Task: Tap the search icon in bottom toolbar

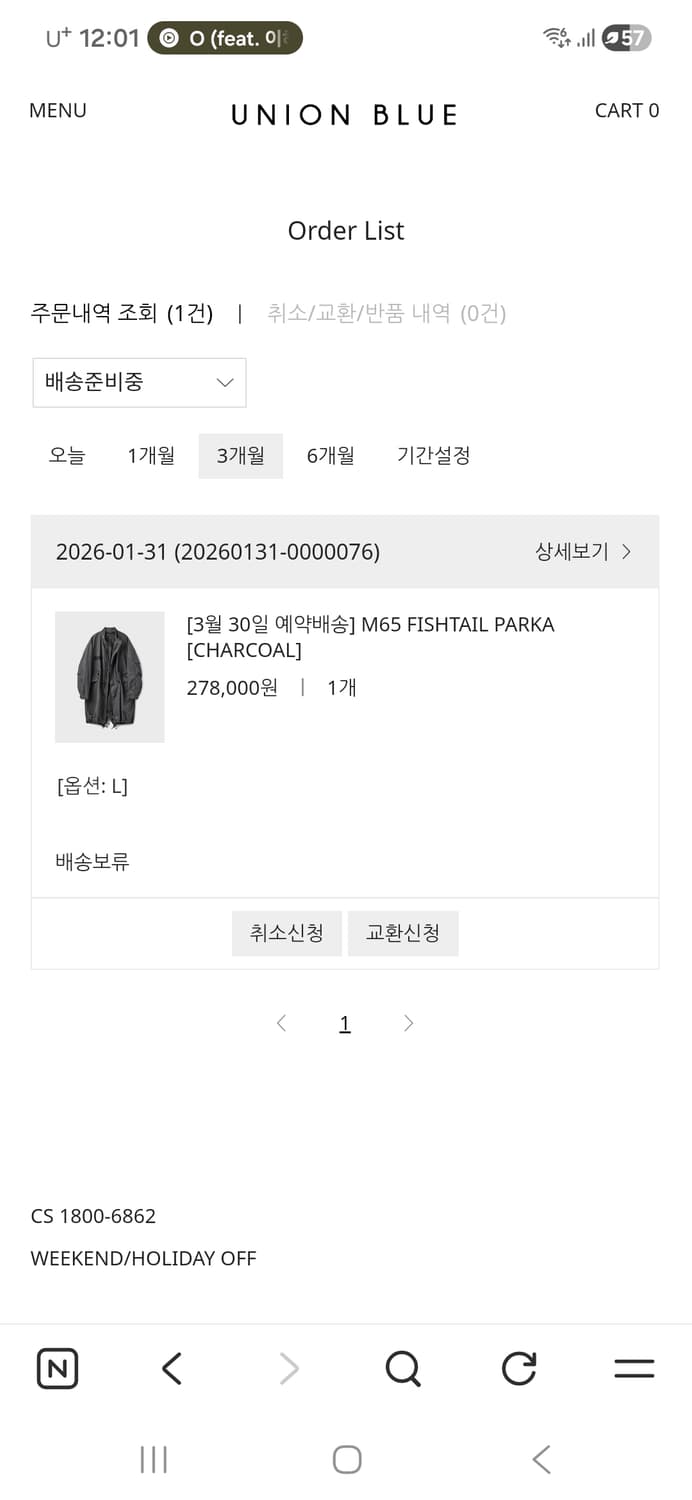Action: tap(402, 1368)
